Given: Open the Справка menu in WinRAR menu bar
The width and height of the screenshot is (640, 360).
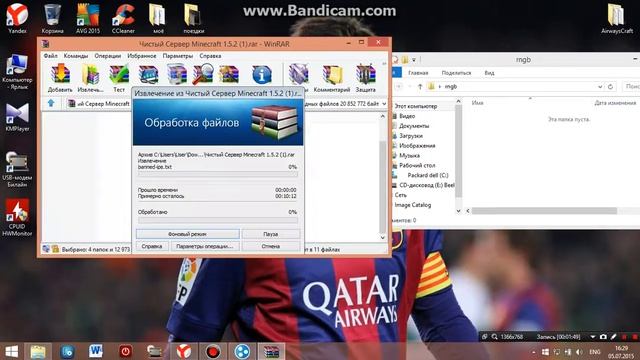Looking at the screenshot, I should 210,56.
